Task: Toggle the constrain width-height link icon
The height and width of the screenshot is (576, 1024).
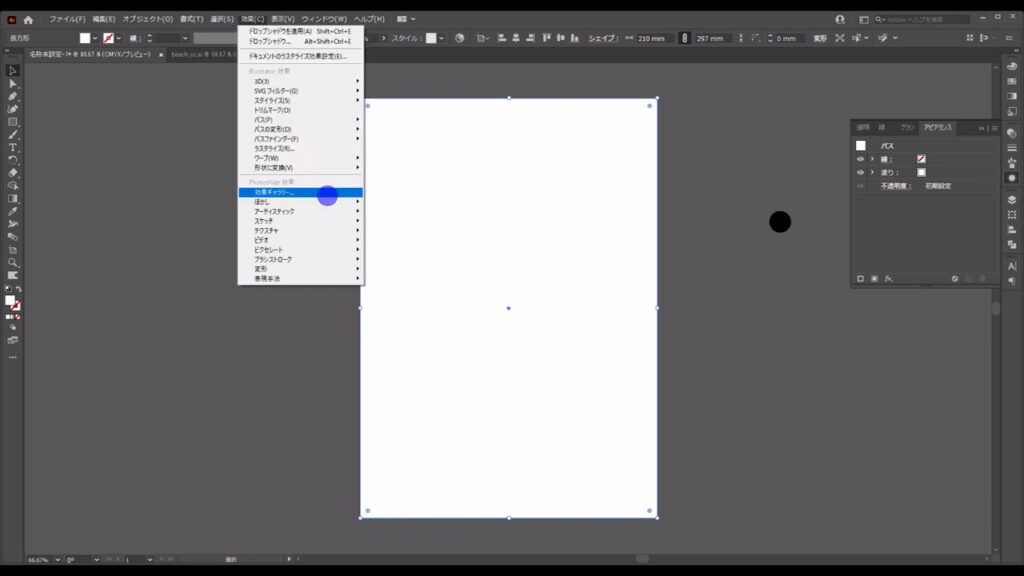Action: 684,39
